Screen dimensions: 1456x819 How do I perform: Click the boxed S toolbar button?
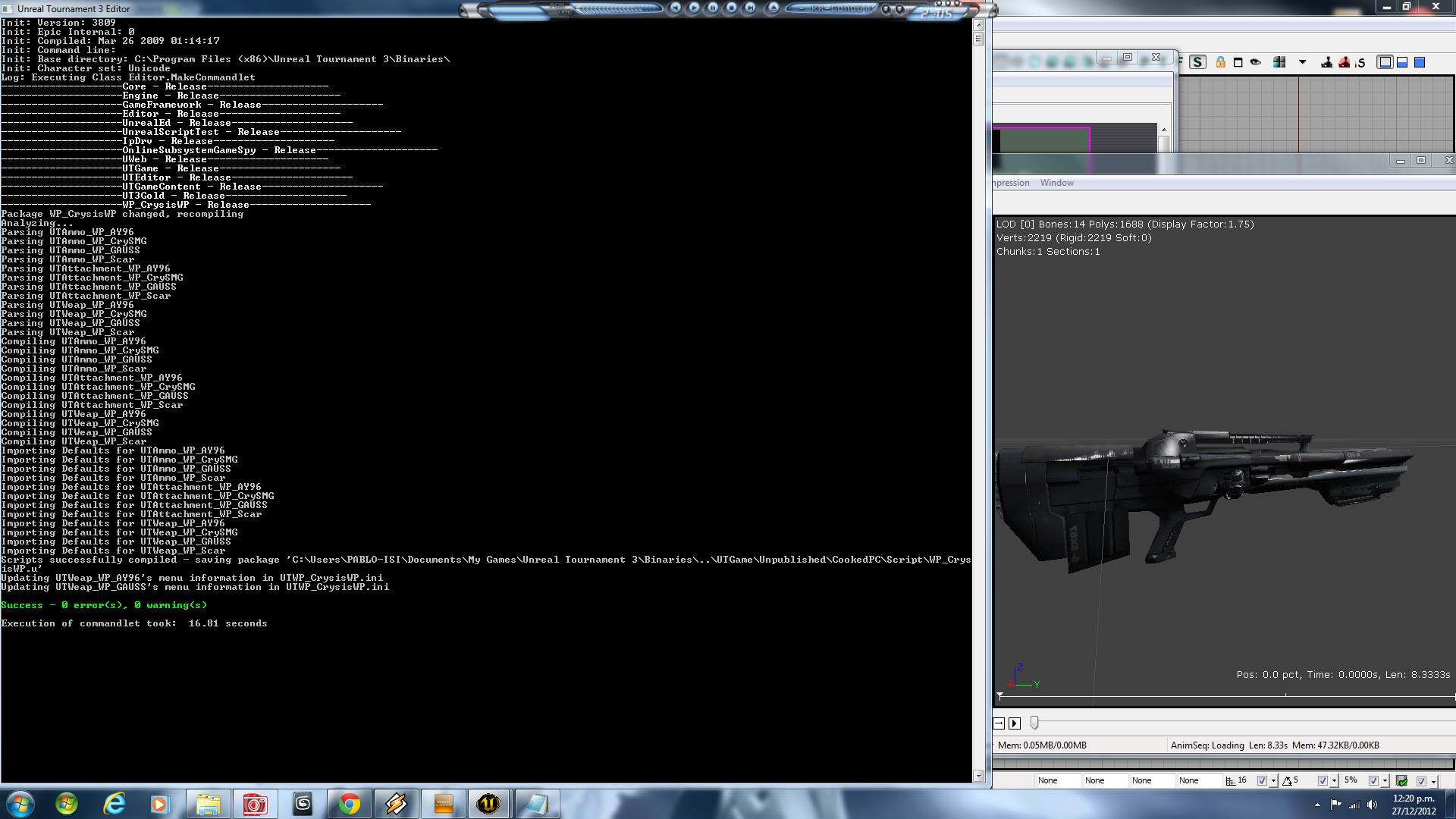[x=1197, y=62]
